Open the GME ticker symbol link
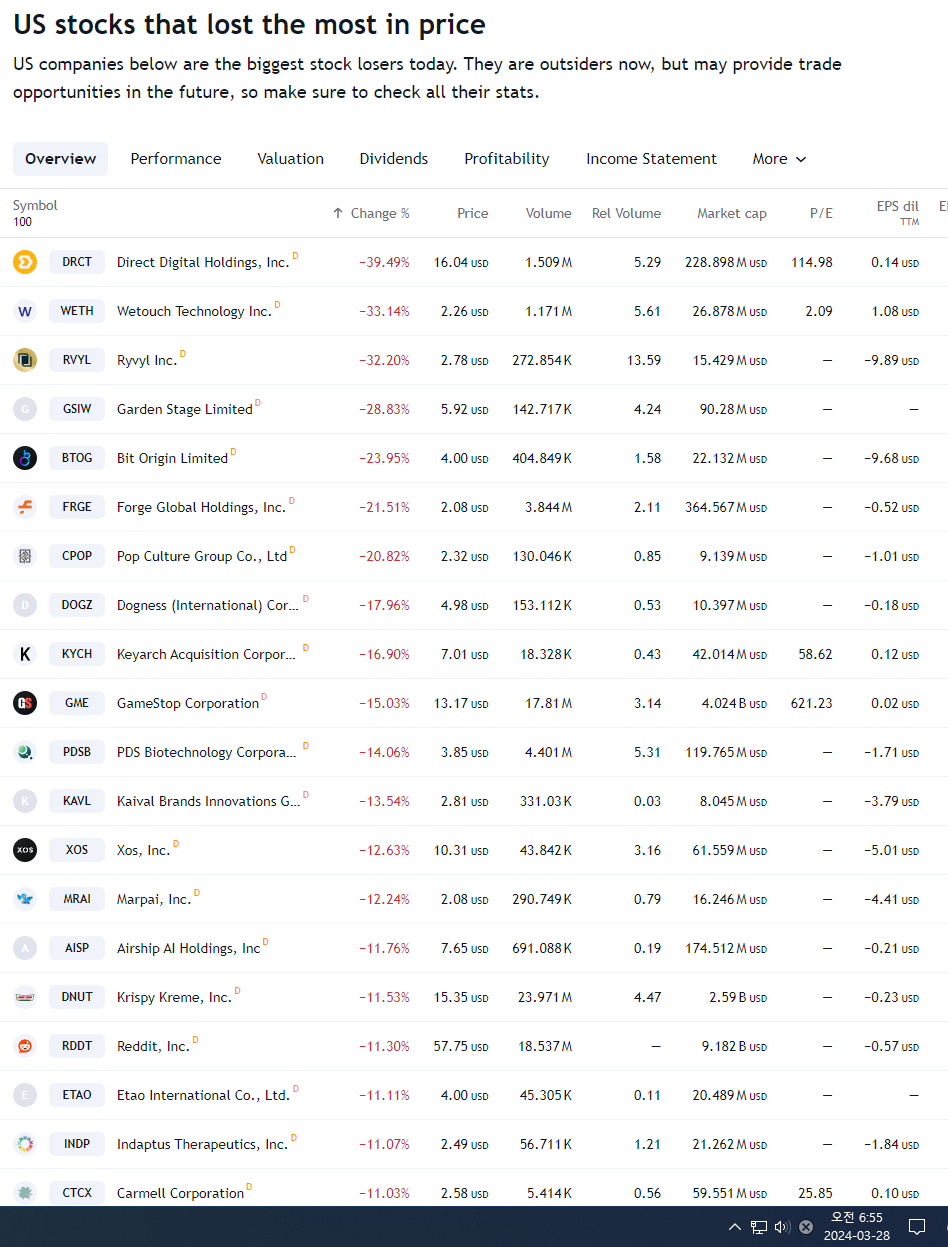948x1247 pixels. pyautogui.click(x=77, y=703)
